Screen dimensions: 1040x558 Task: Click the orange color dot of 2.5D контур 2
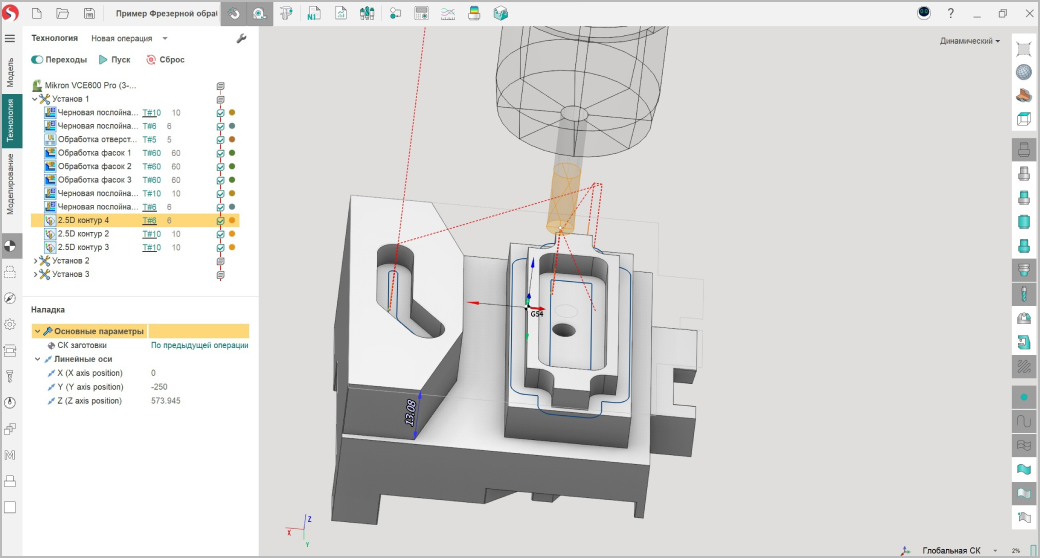pyautogui.click(x=232, y=233)
